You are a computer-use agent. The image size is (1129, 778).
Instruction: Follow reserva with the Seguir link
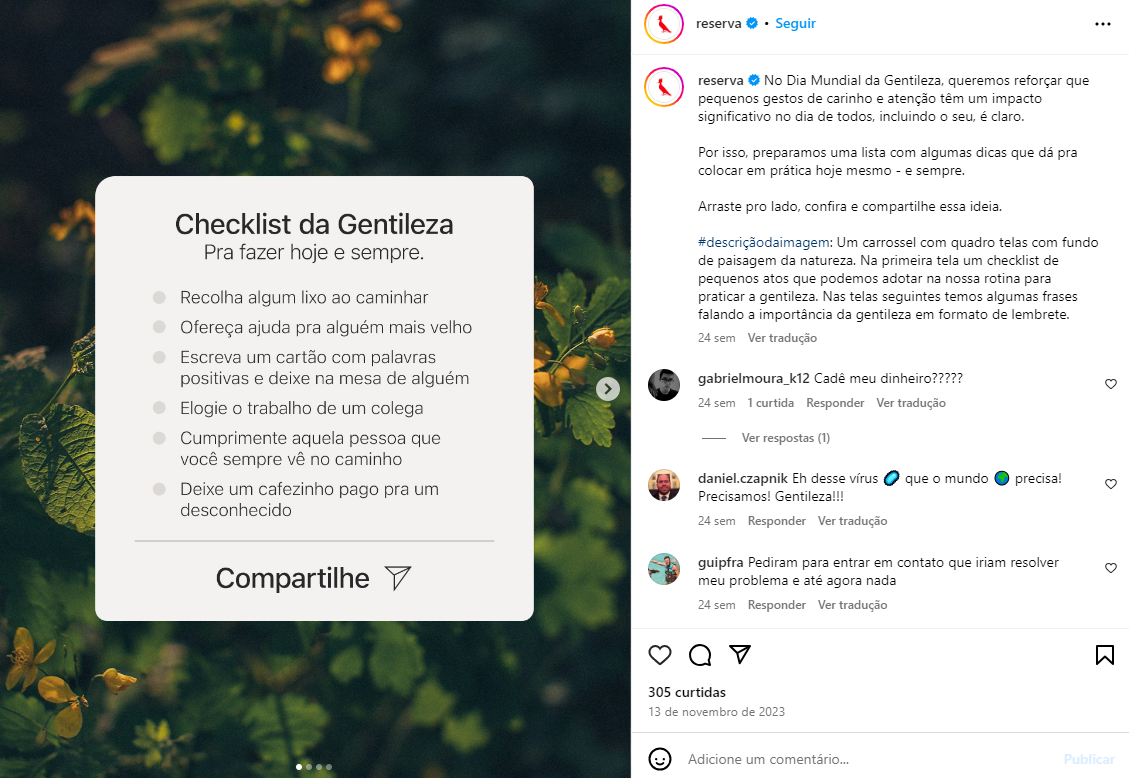795,23
